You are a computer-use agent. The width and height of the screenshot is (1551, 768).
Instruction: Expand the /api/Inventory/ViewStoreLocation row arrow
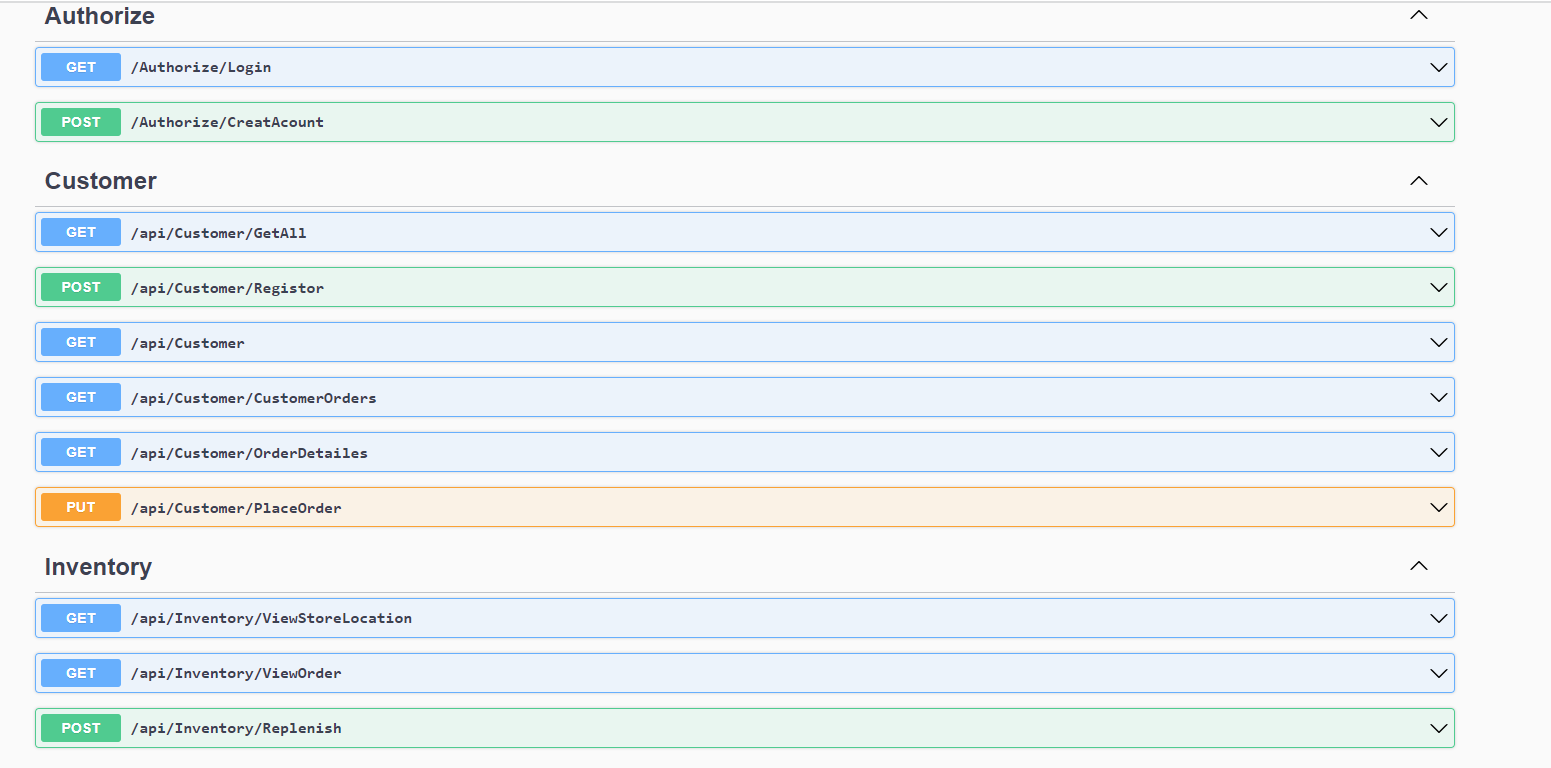[1439, 619]
